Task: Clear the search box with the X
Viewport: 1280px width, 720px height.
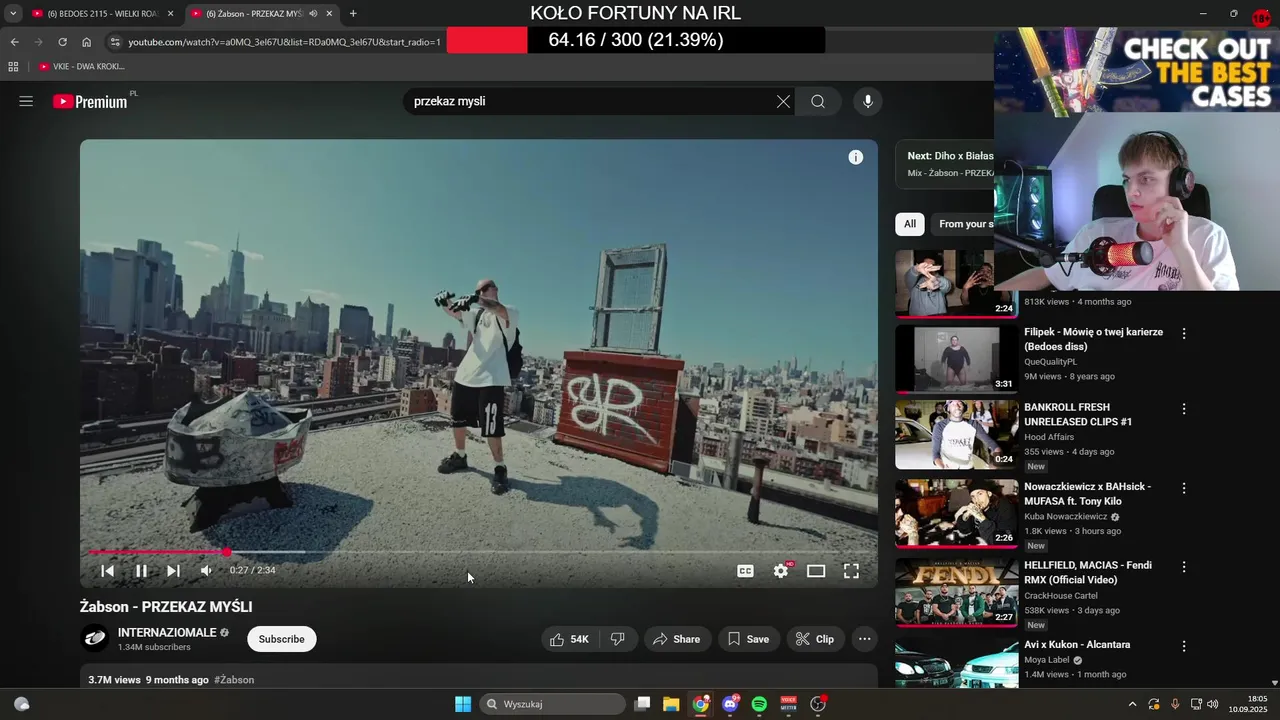Action: tap(783, 101)
